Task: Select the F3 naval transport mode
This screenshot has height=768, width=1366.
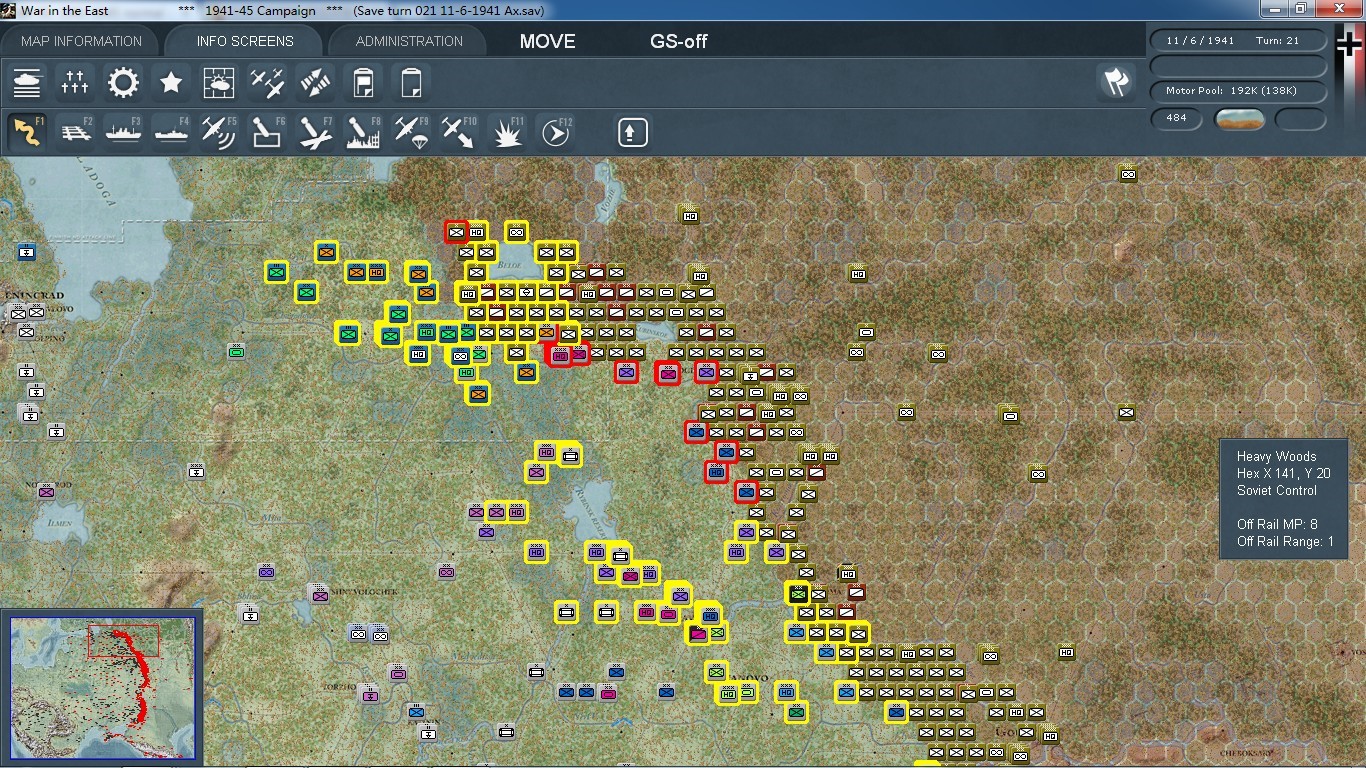Action: click(123, 132)
